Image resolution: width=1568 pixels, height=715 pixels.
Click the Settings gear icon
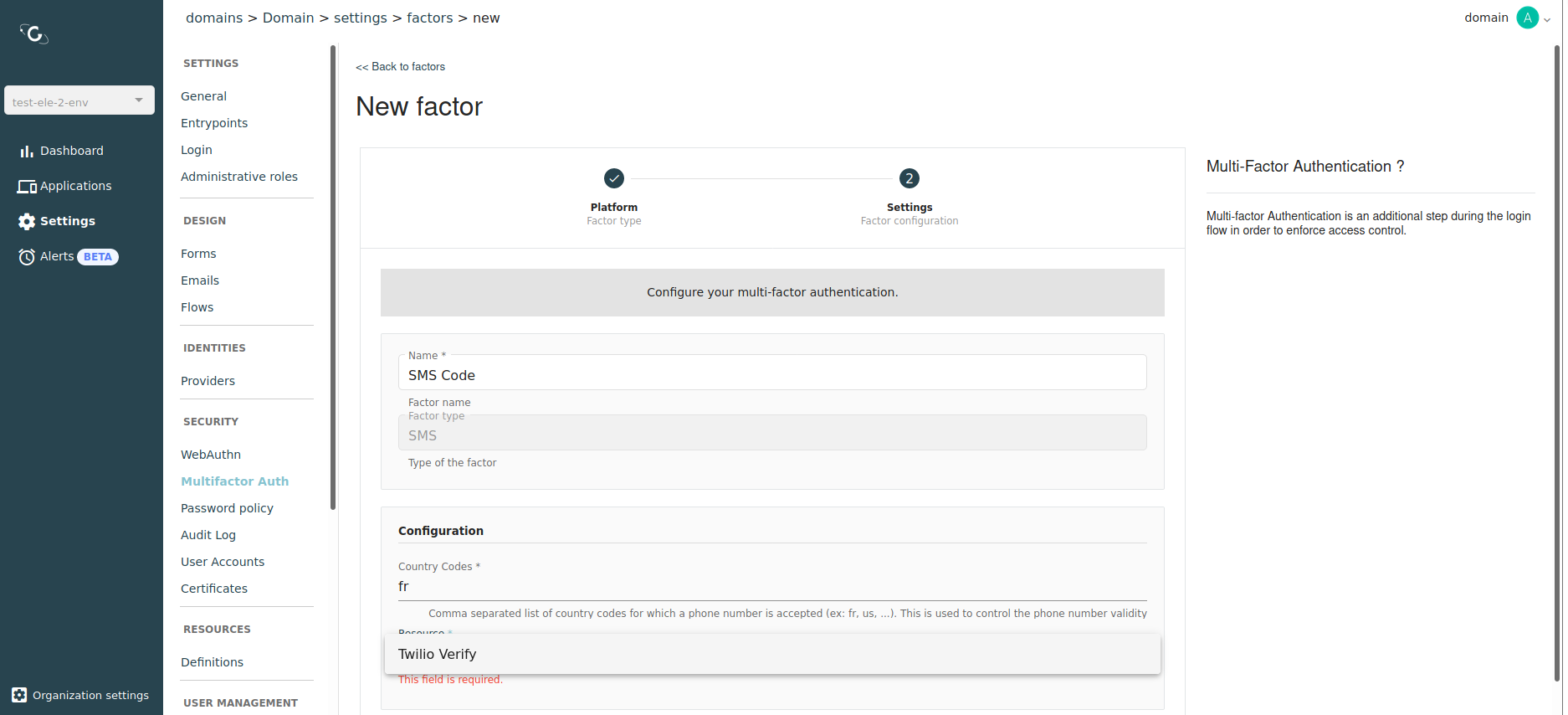click(x=27, y=222)
